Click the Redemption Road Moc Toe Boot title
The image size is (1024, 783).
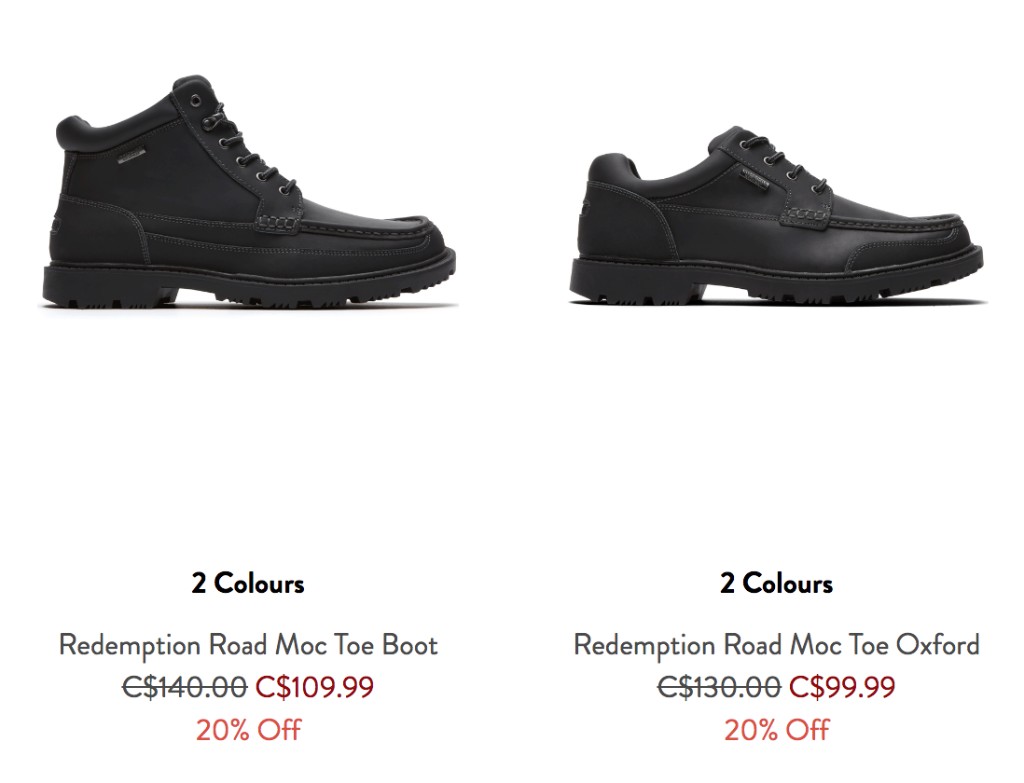(x=248, y=644)
